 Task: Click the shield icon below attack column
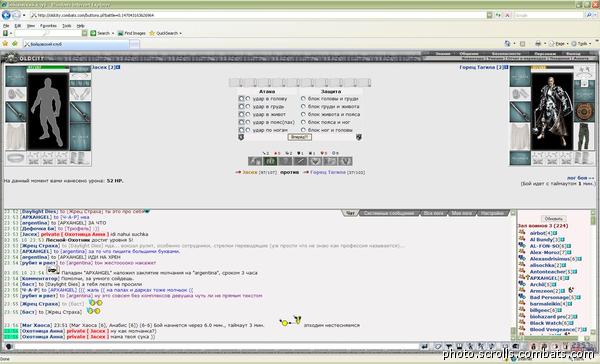pyautogui.click(x=241, y=137)
